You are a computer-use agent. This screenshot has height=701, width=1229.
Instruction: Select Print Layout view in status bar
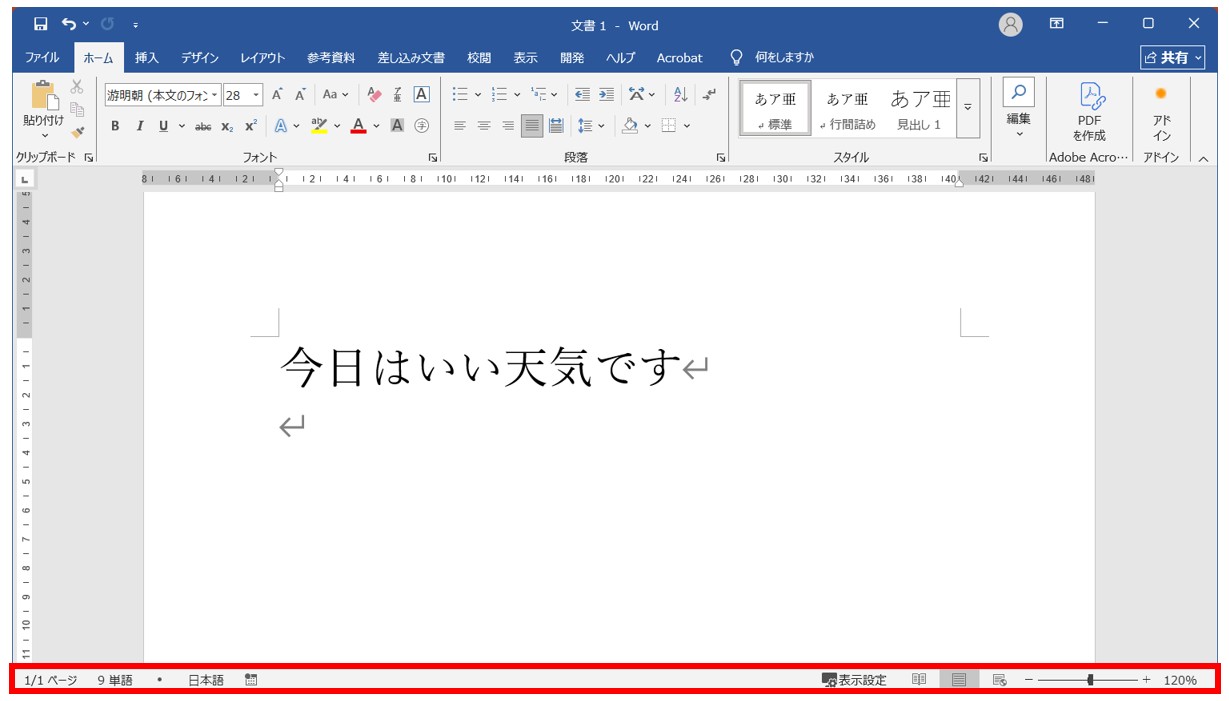[x=959, y=680]
